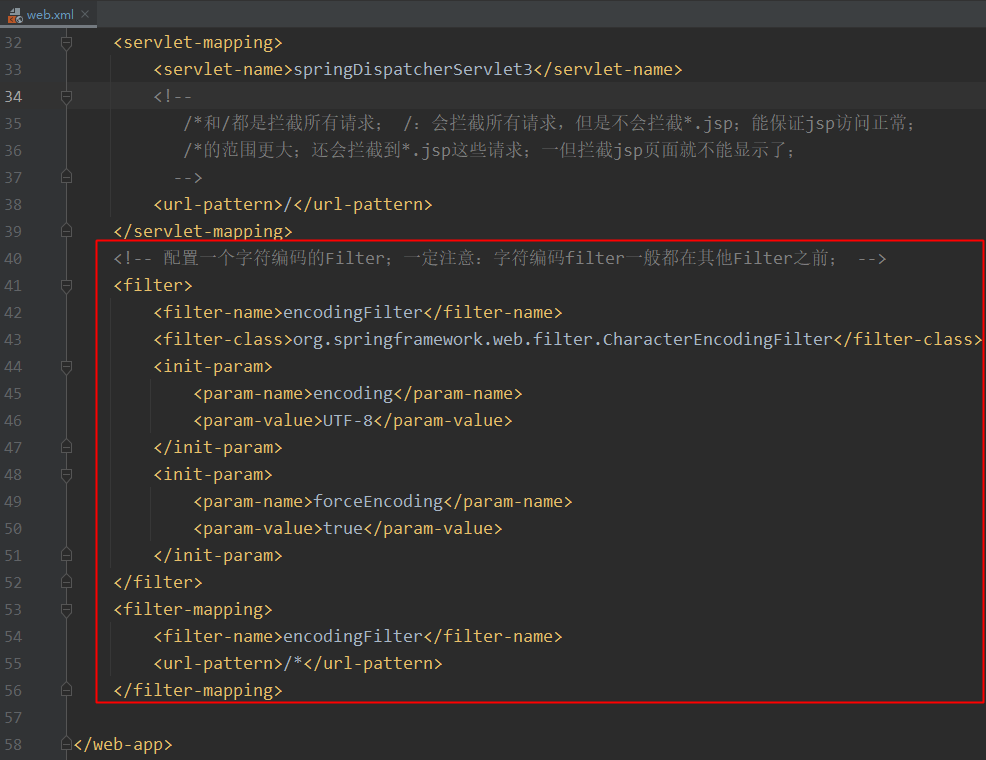Collapse servlet-mapping fold on line 32
Viewport: 986px width, 760px height.
click(x=66, y=43)
